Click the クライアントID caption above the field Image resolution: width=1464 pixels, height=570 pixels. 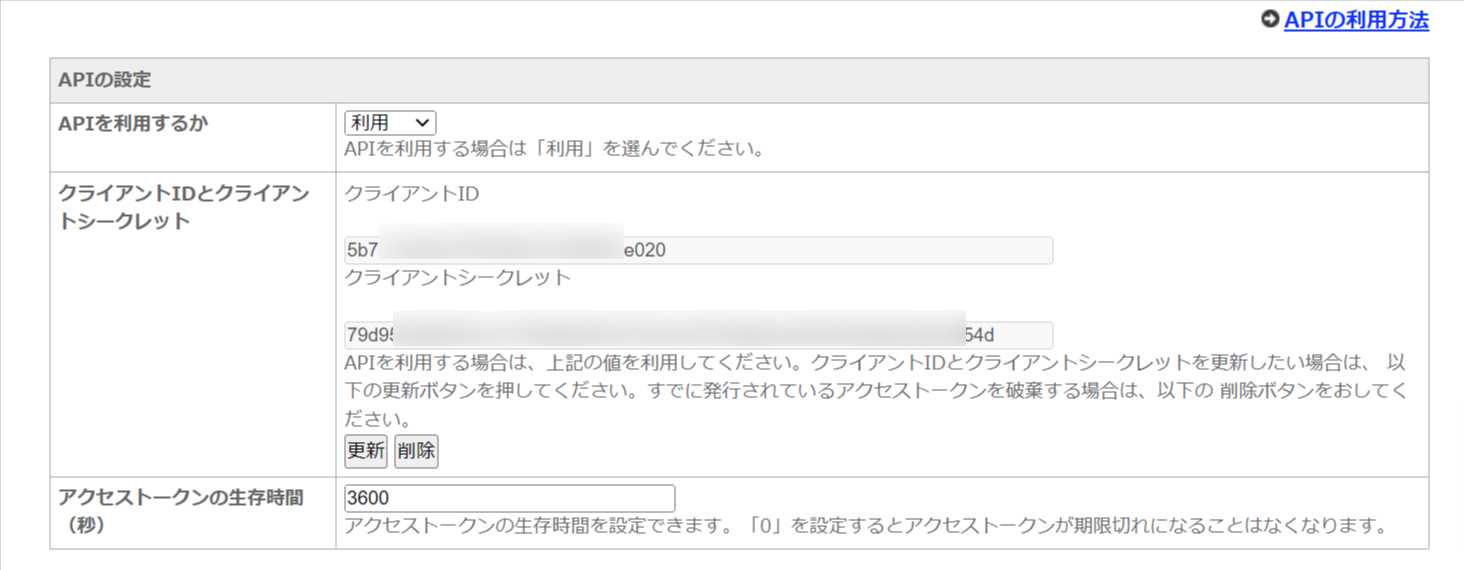pyautogui.click(x=412, y=194)
